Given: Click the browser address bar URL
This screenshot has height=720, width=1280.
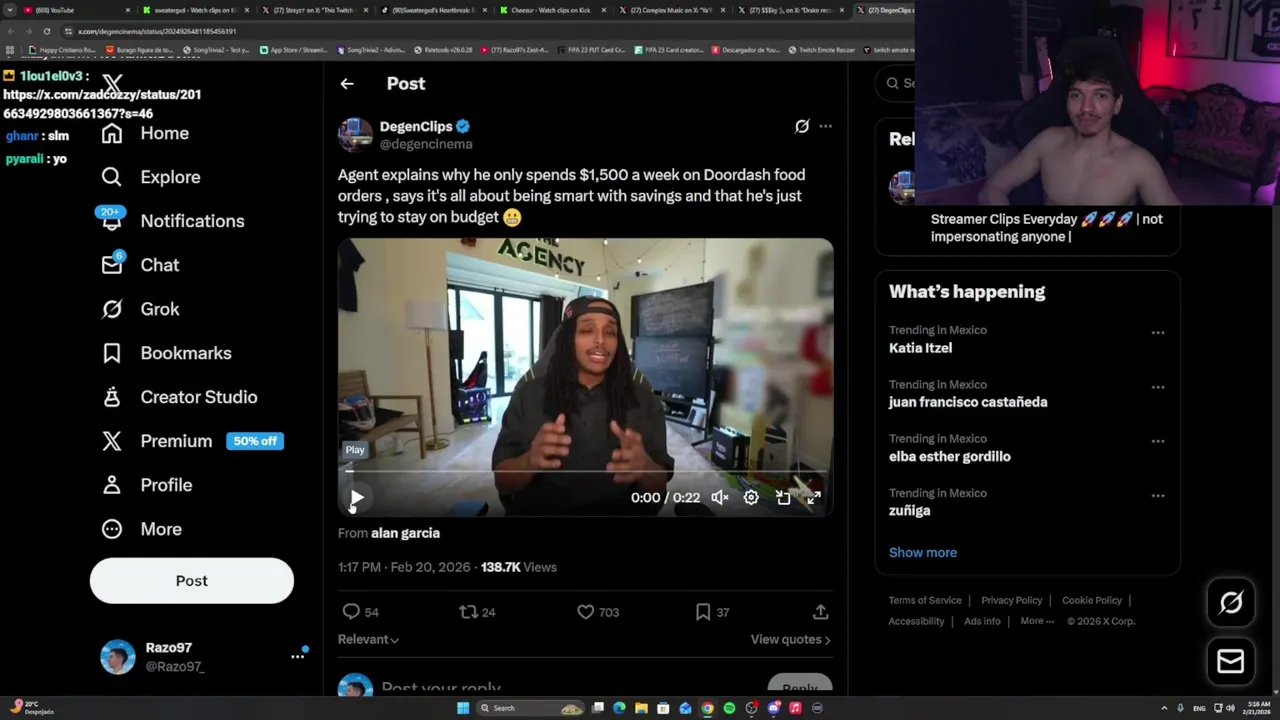Looking at the screenshot, I should [158, 31].
